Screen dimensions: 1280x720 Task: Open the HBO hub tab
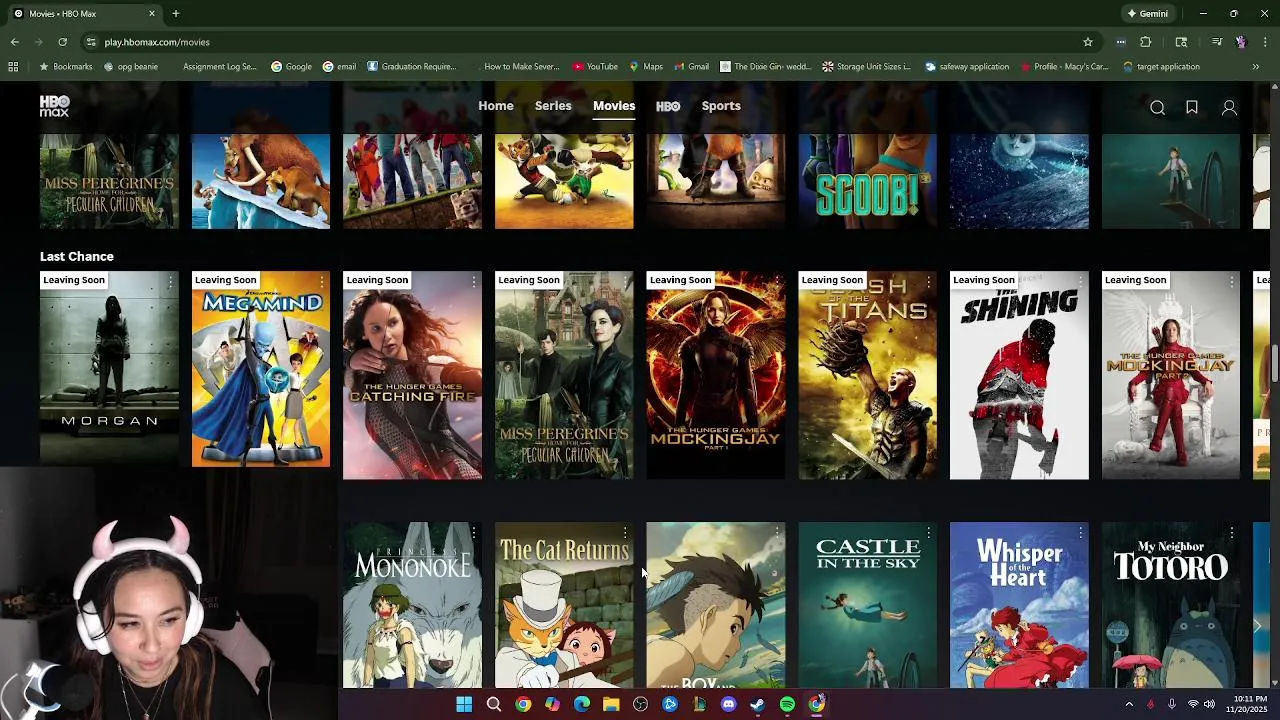[668, 106]
